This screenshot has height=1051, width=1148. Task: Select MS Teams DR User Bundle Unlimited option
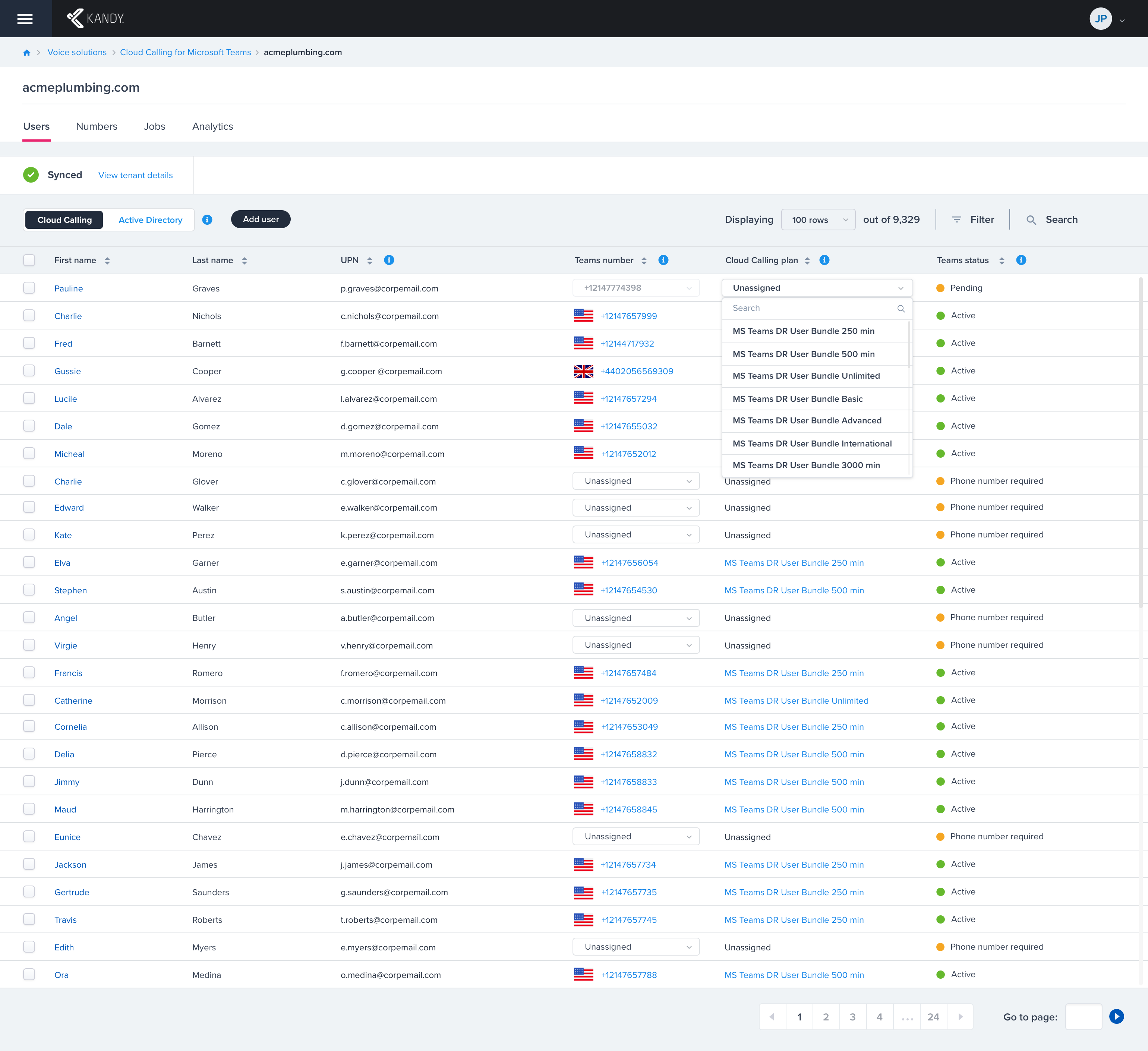pos(806,376)
